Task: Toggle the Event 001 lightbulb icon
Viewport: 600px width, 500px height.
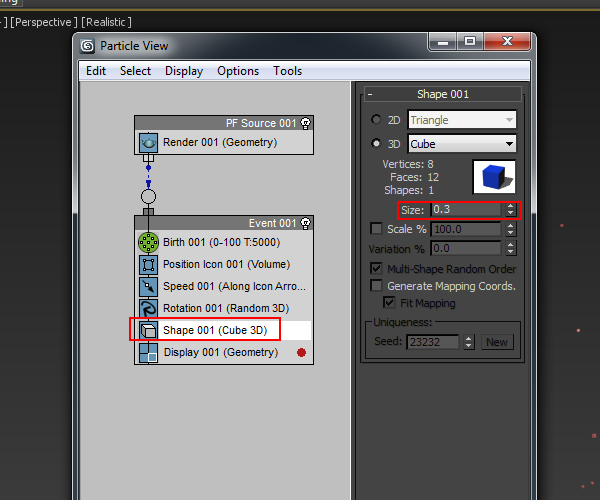Action: [305, 223]
